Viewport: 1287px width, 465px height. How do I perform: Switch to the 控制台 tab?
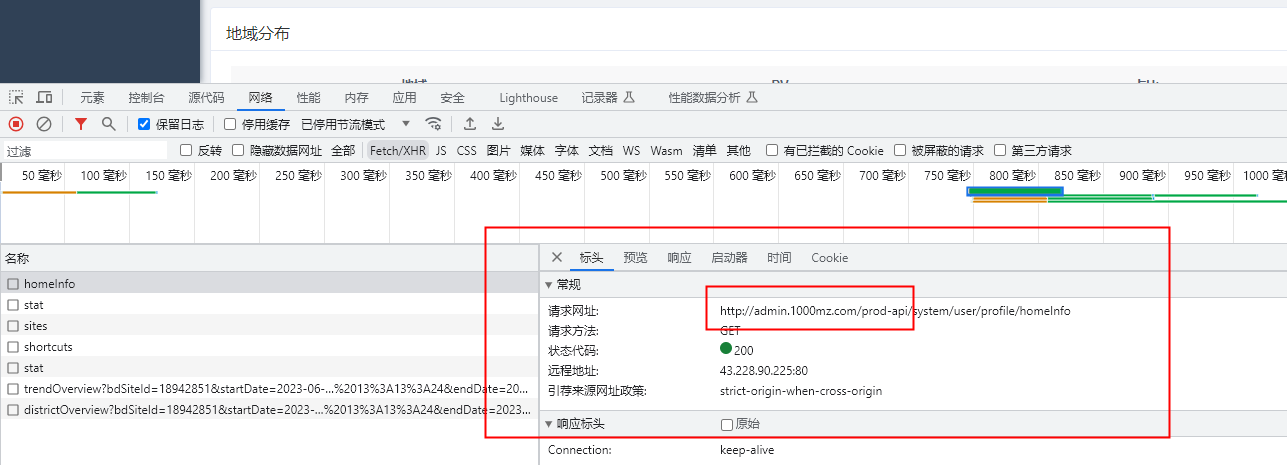[x=146, y=98]
